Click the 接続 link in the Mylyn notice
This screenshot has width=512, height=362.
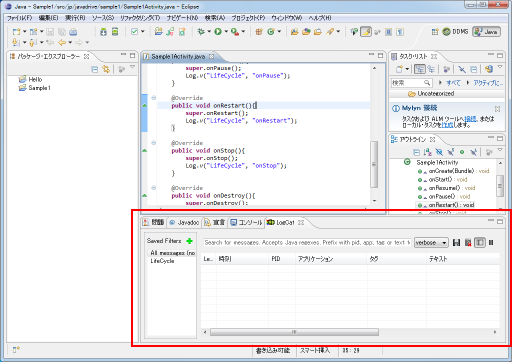pos(470,119)
